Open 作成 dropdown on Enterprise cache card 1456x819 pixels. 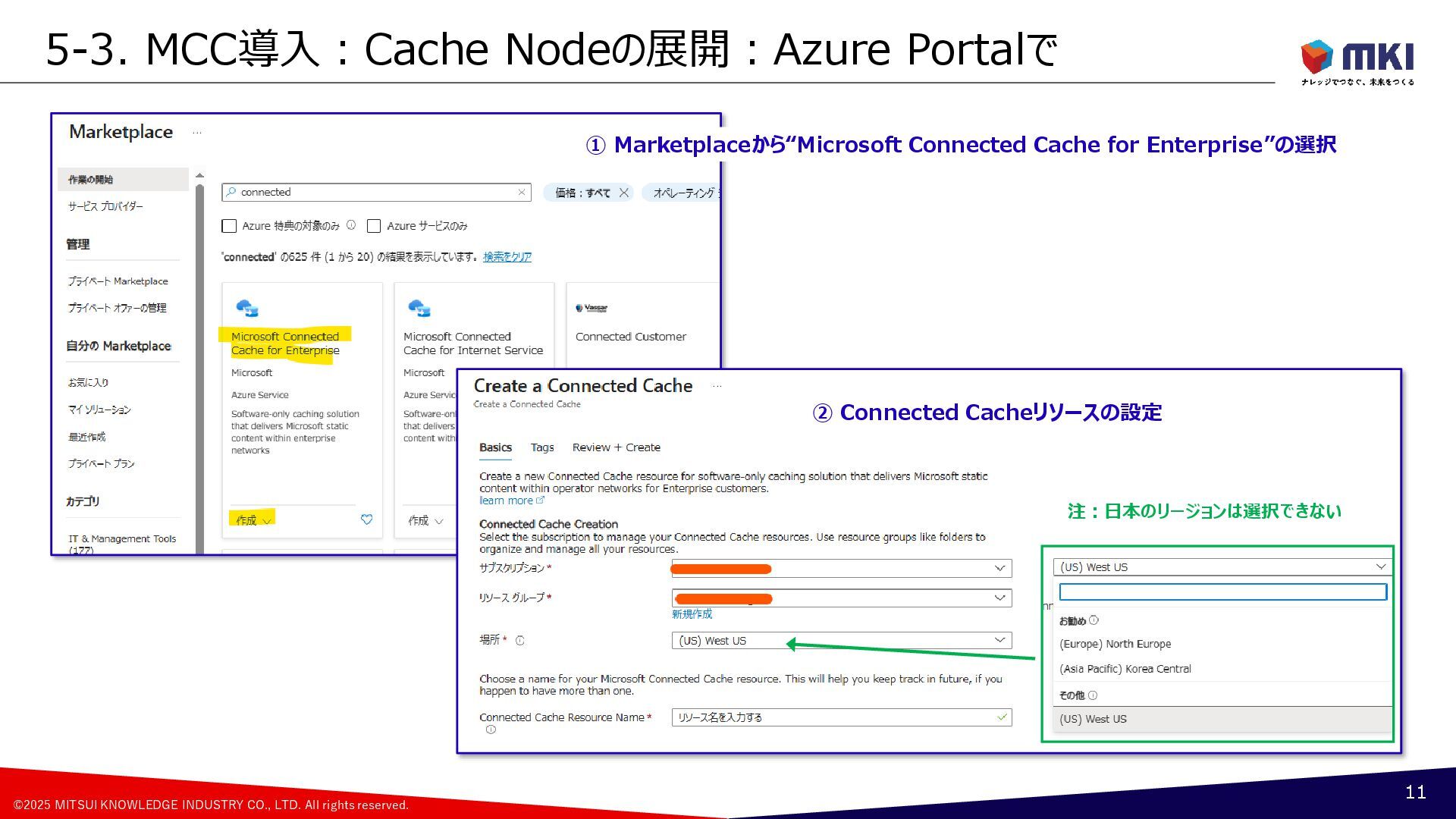pos(253,520)
